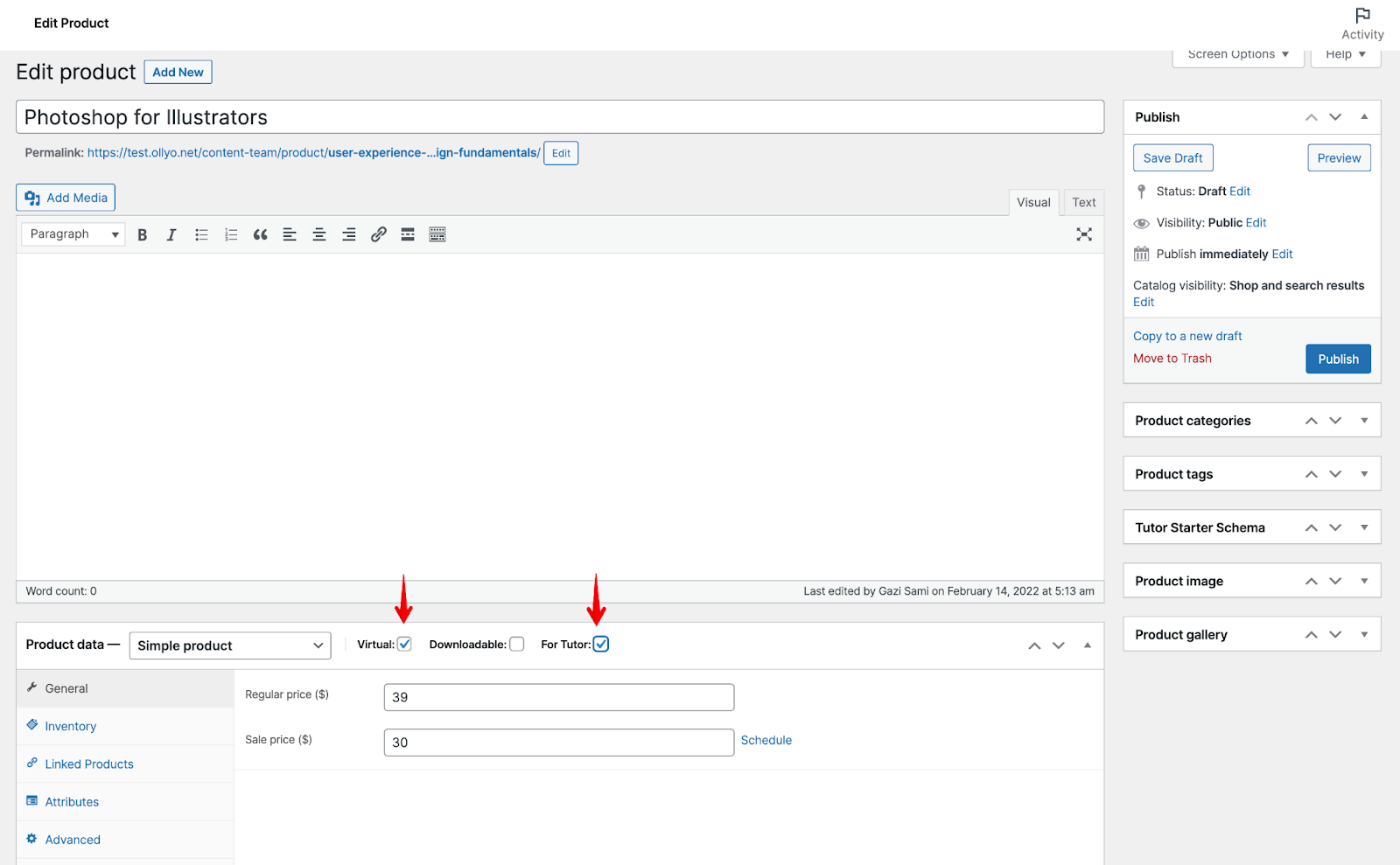Image resolution: width=1400 pixels, height=865 pixels.
Task: Switch to the Text editor tab
Action: (x=1083, y=202)
